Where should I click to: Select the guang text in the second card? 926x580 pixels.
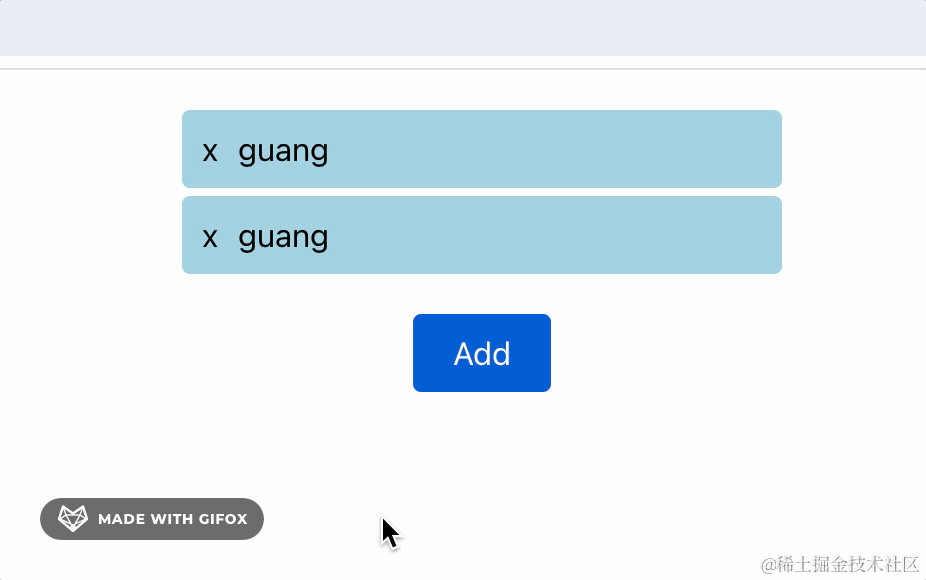(x=283, y=238)
